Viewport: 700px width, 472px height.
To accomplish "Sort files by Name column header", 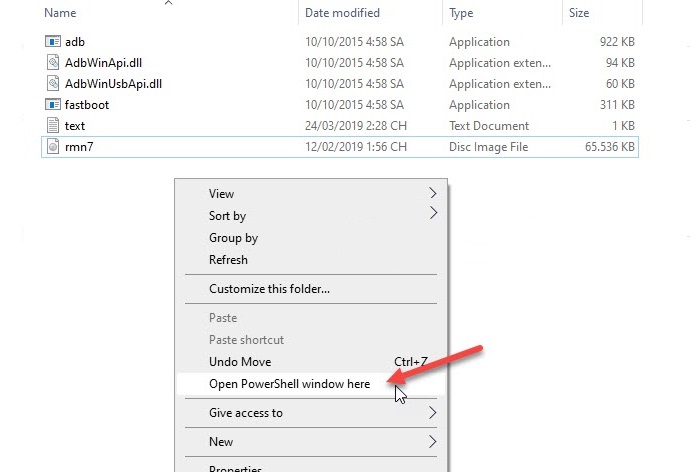I will coord(62,13).
